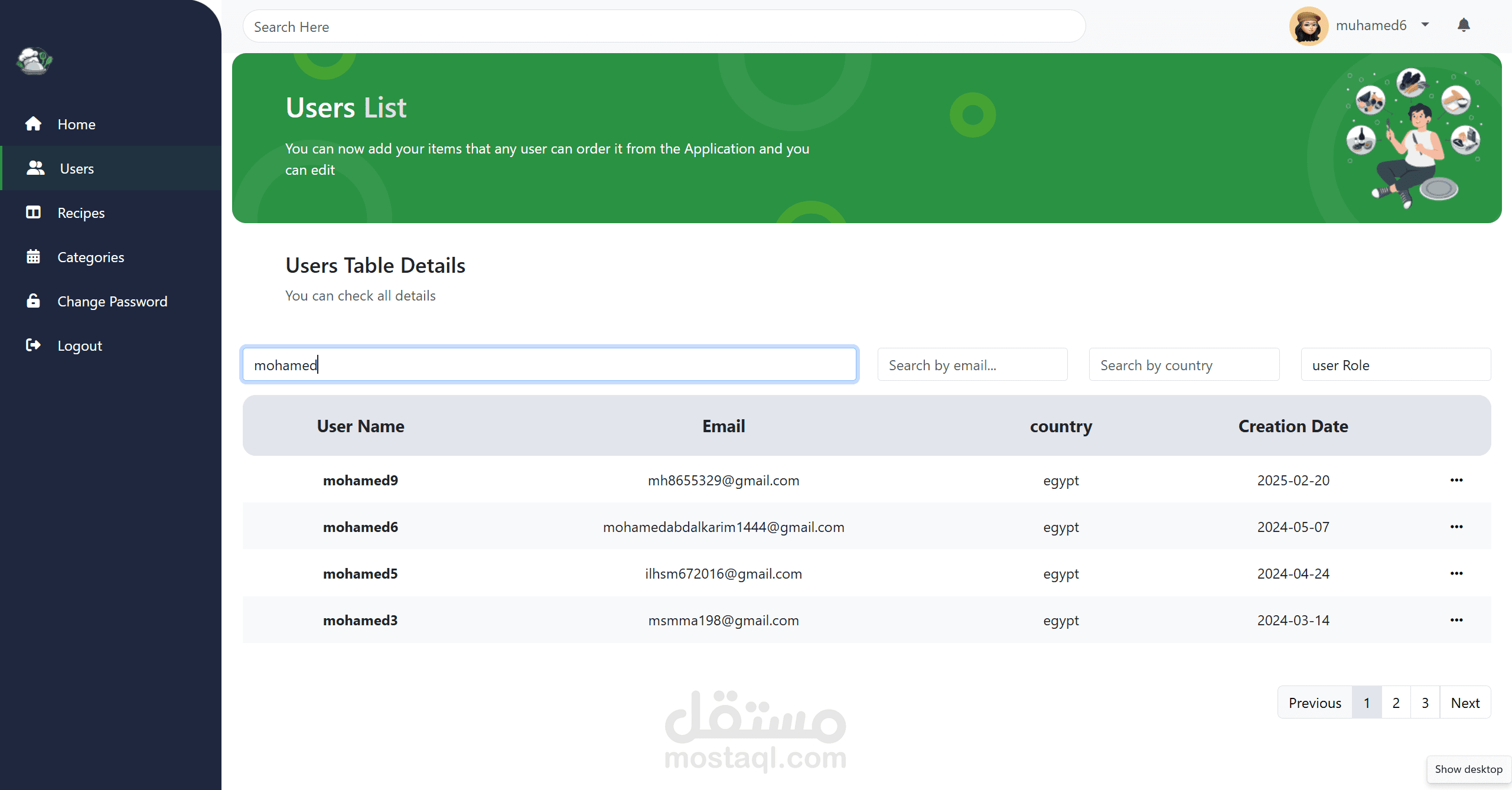Click the Creation Date column header
This screenshot has height=790, width=1512.
click(1293, 426)
